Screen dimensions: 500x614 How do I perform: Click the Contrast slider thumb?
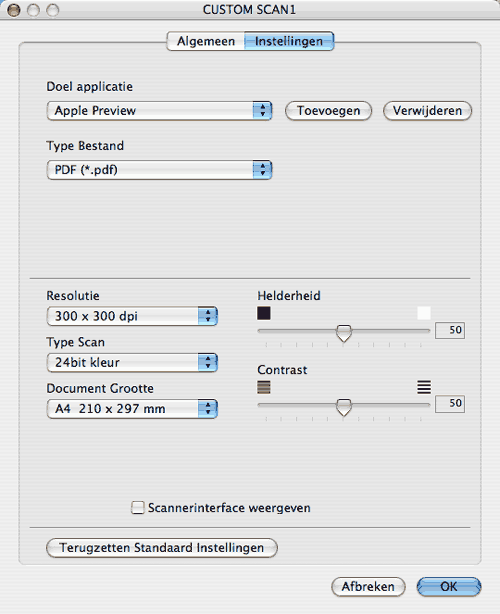point(344,407)
